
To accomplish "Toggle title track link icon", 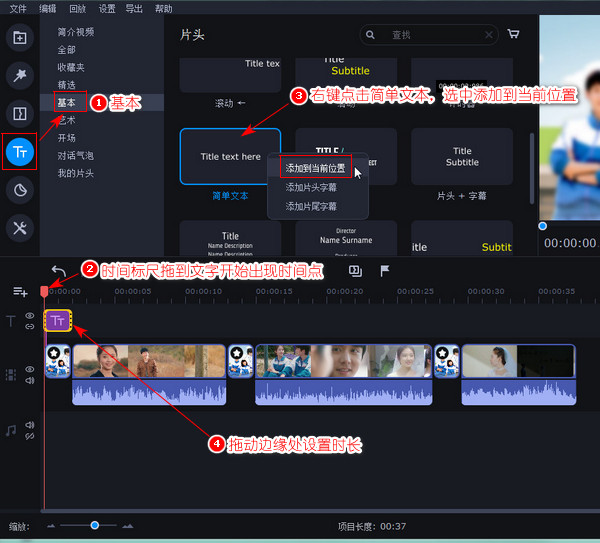I will [x=29, y=326].
